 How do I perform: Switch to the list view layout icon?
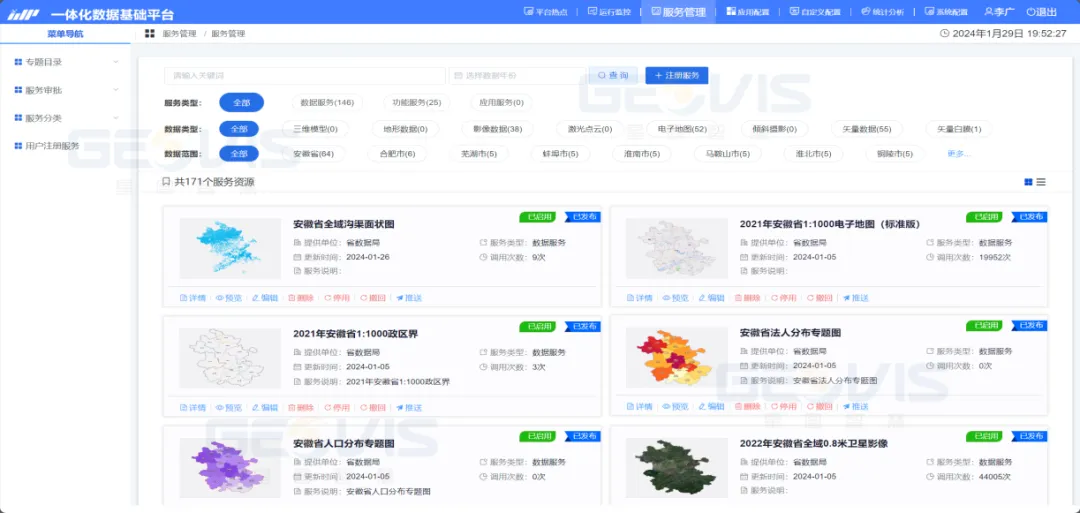point(1041,182)
